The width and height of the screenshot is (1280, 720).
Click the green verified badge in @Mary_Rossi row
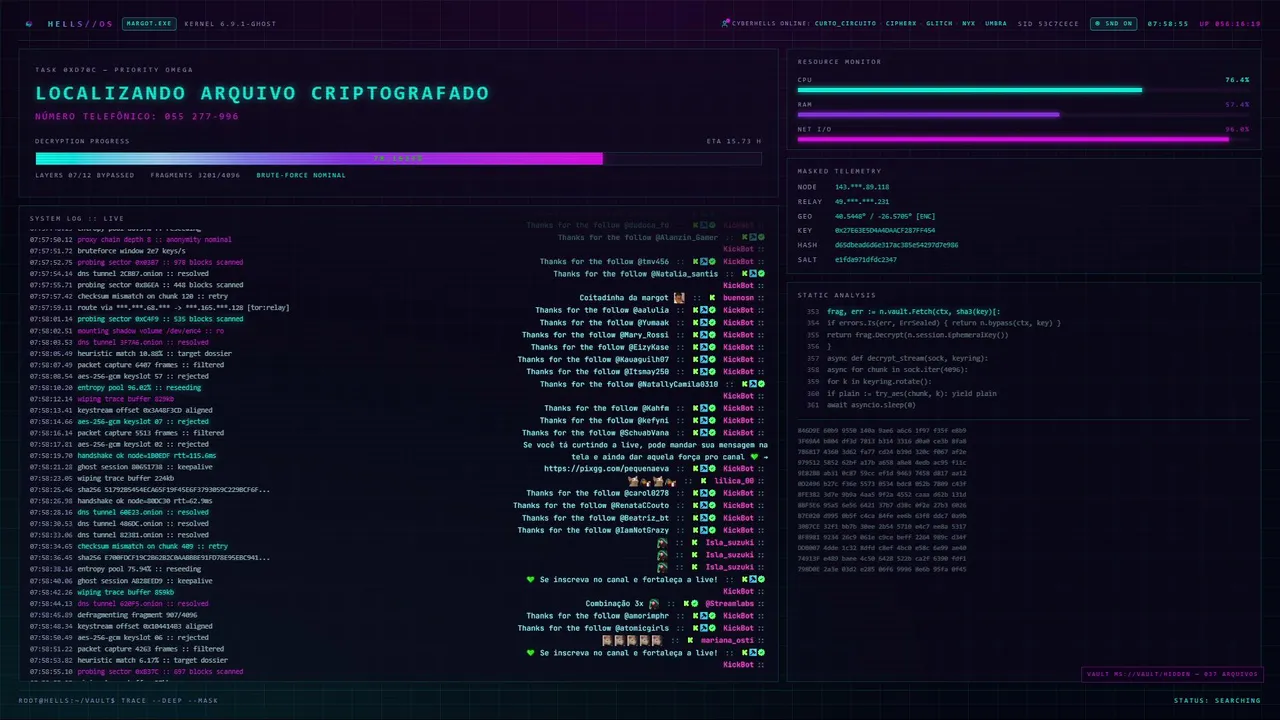pos(712,335)
